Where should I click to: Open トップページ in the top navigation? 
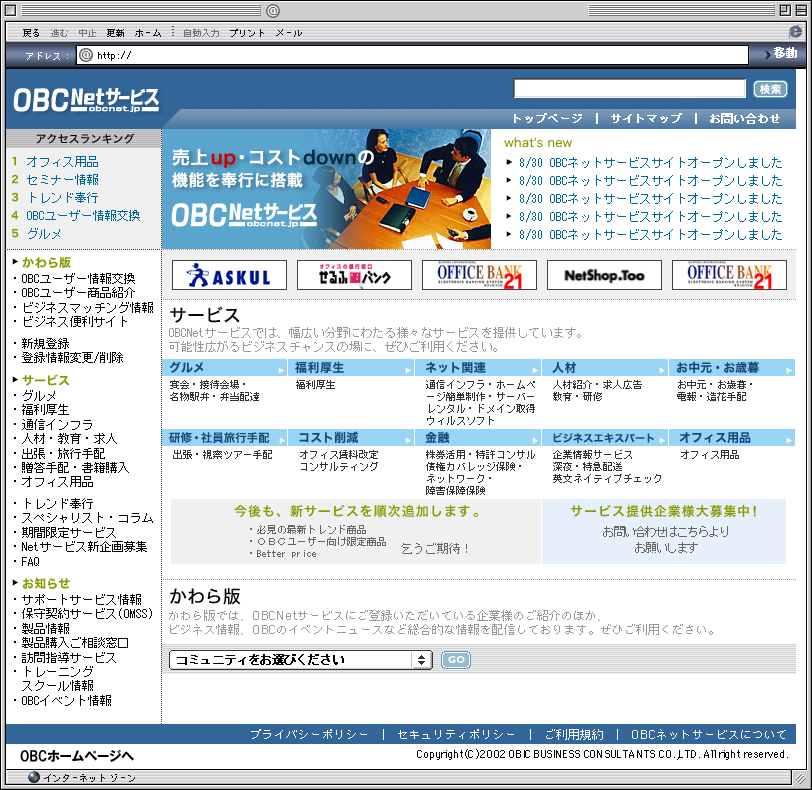[547, 119]
